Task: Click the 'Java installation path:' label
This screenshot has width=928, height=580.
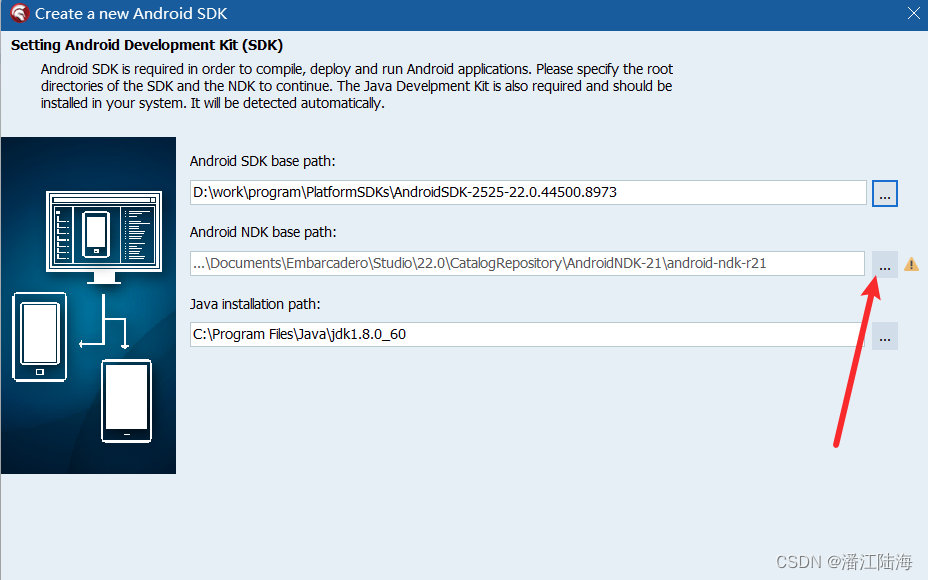Action: tap(255, 304)
